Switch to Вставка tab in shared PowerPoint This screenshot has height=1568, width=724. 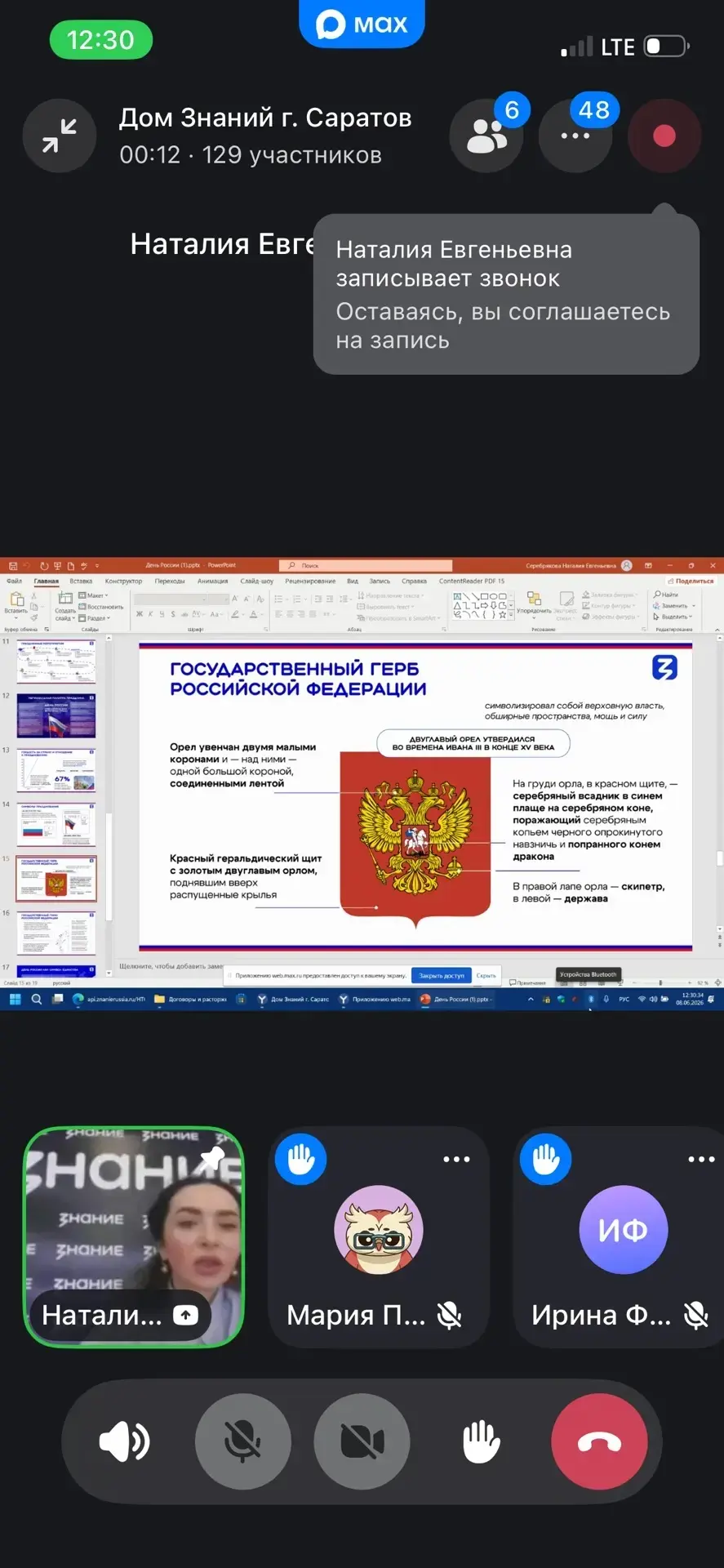click(x=81, y=581)
